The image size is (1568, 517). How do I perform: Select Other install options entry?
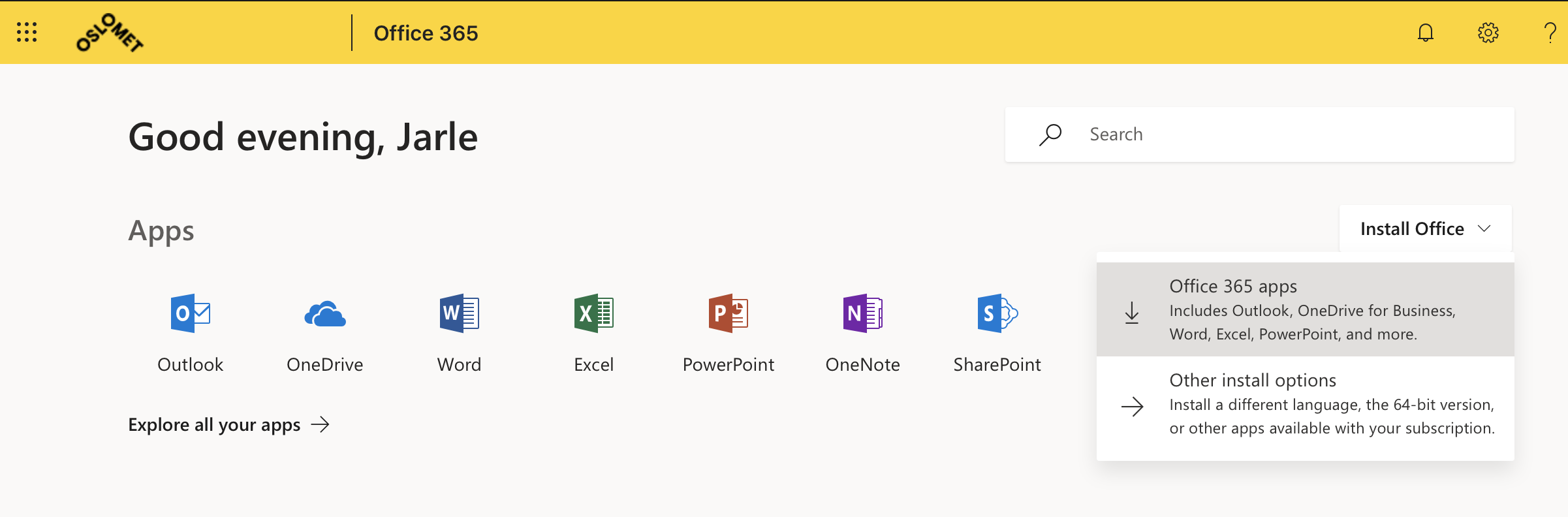pyautogui.click(x=1306, y=403)
